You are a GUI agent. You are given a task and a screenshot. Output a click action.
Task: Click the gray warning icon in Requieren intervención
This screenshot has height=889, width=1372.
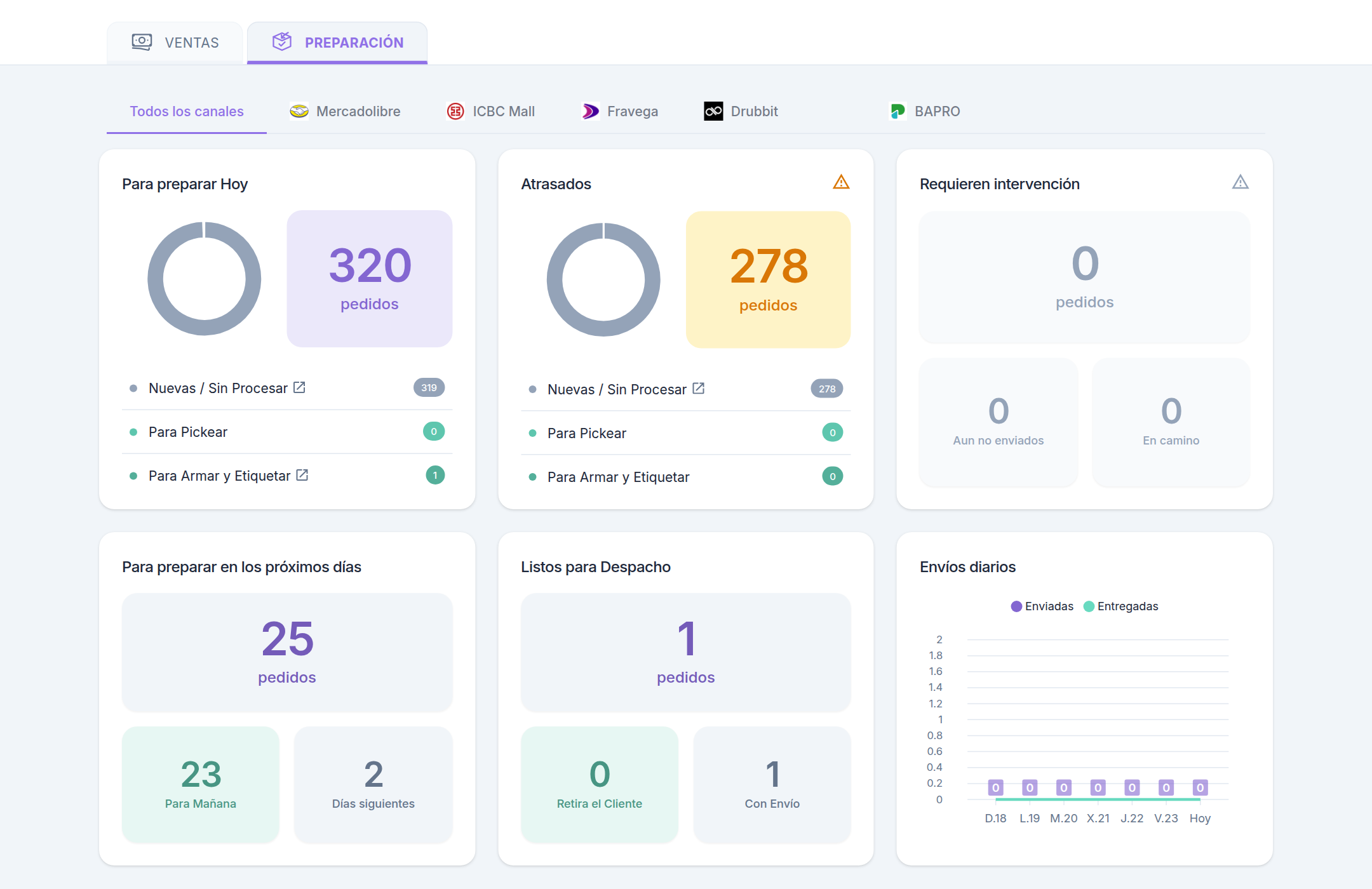point(1241,182)
